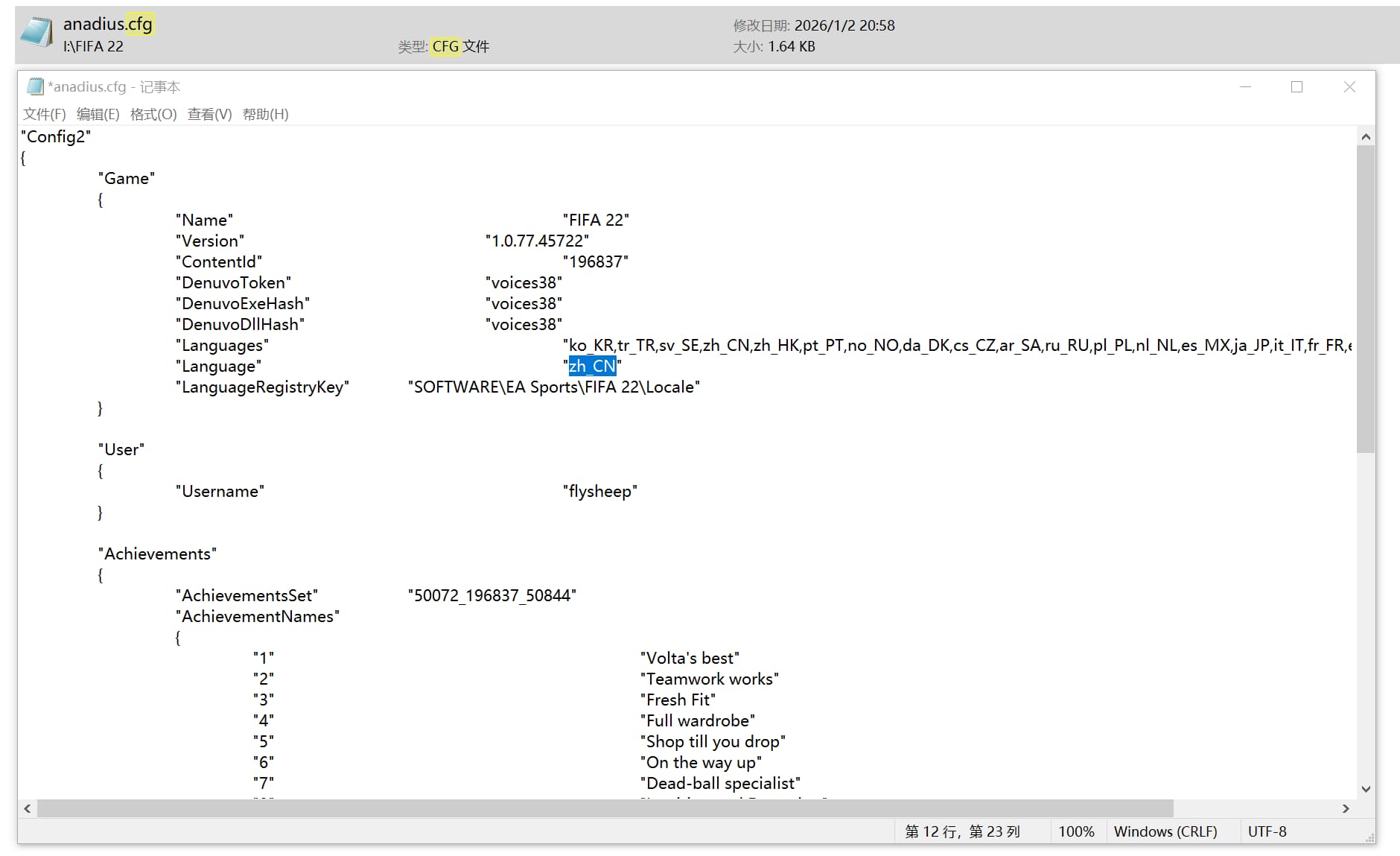Click the vertical scrollbar down arrow
The image size is (1400, 856).
coord(1366,789)
